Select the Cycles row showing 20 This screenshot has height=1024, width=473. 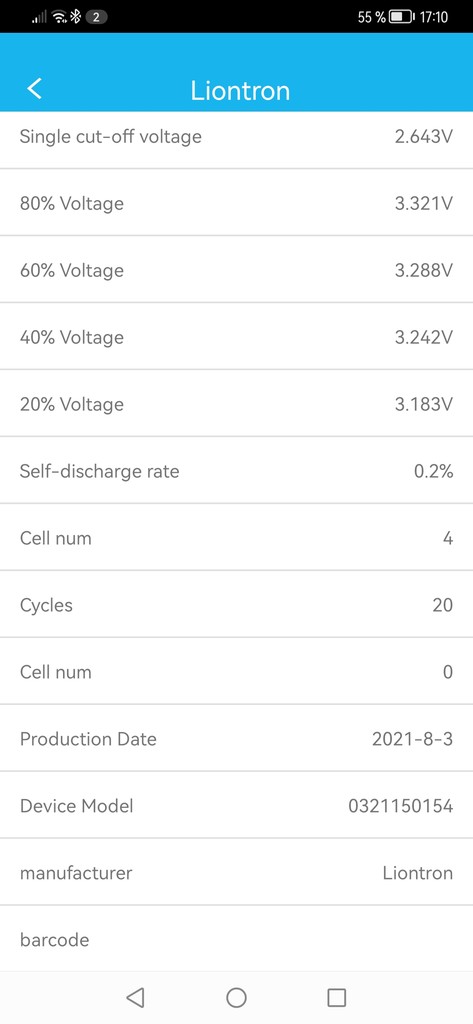(236, 605)
